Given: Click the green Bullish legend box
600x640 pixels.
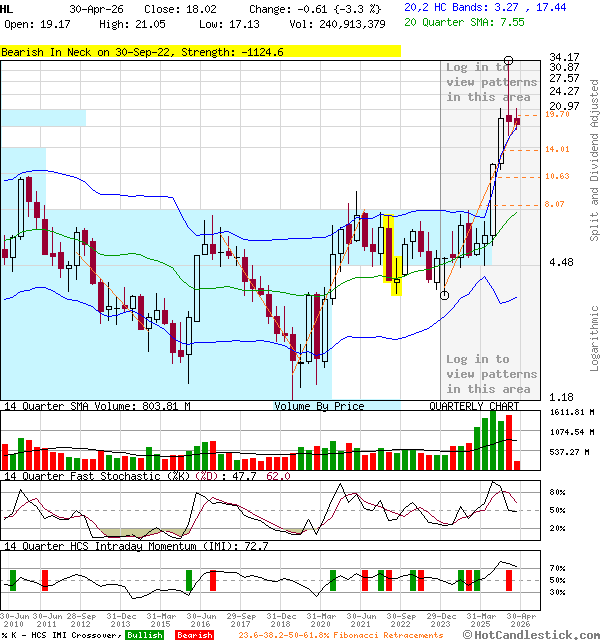Looking at the screenshot, I should (145, 635).
